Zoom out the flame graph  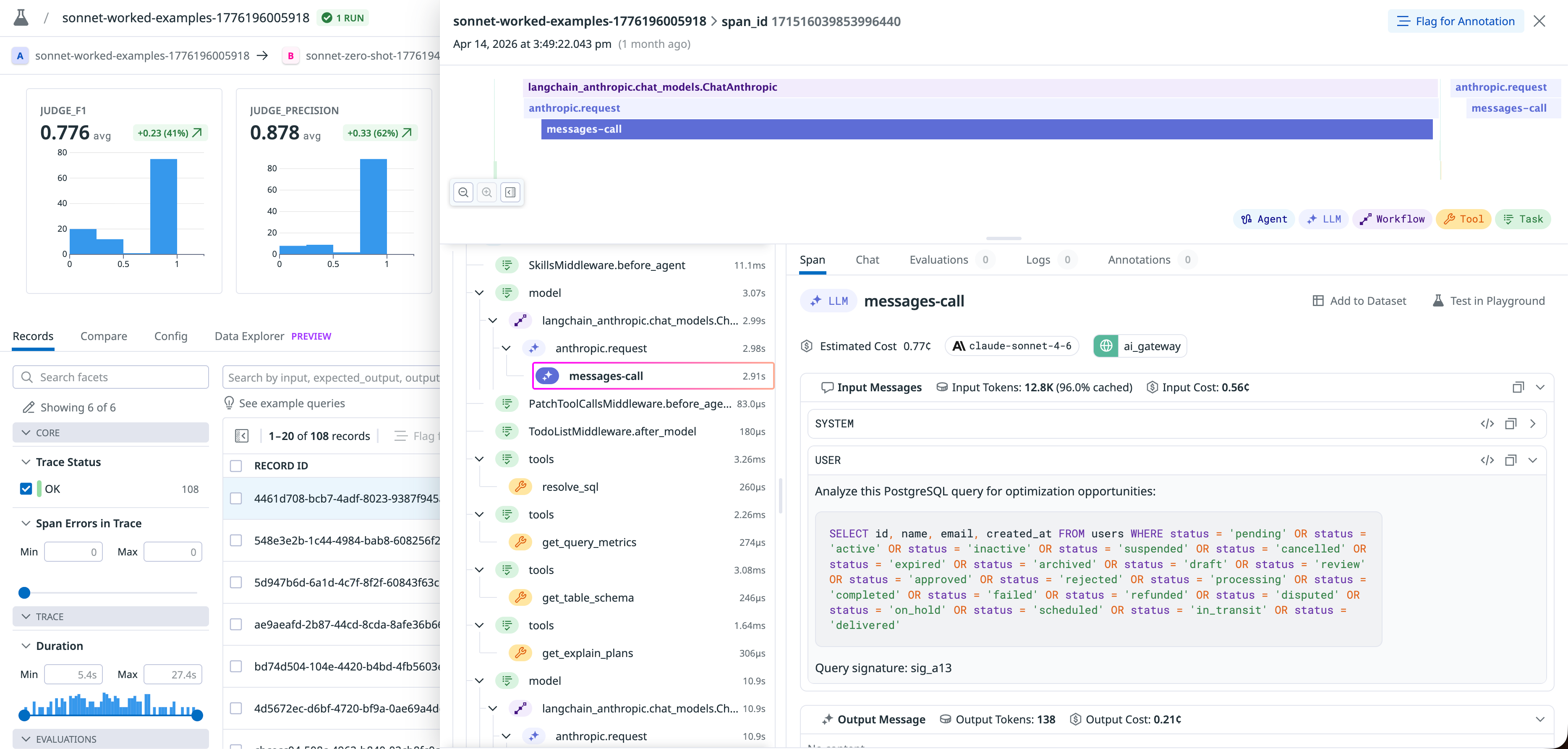463,192
